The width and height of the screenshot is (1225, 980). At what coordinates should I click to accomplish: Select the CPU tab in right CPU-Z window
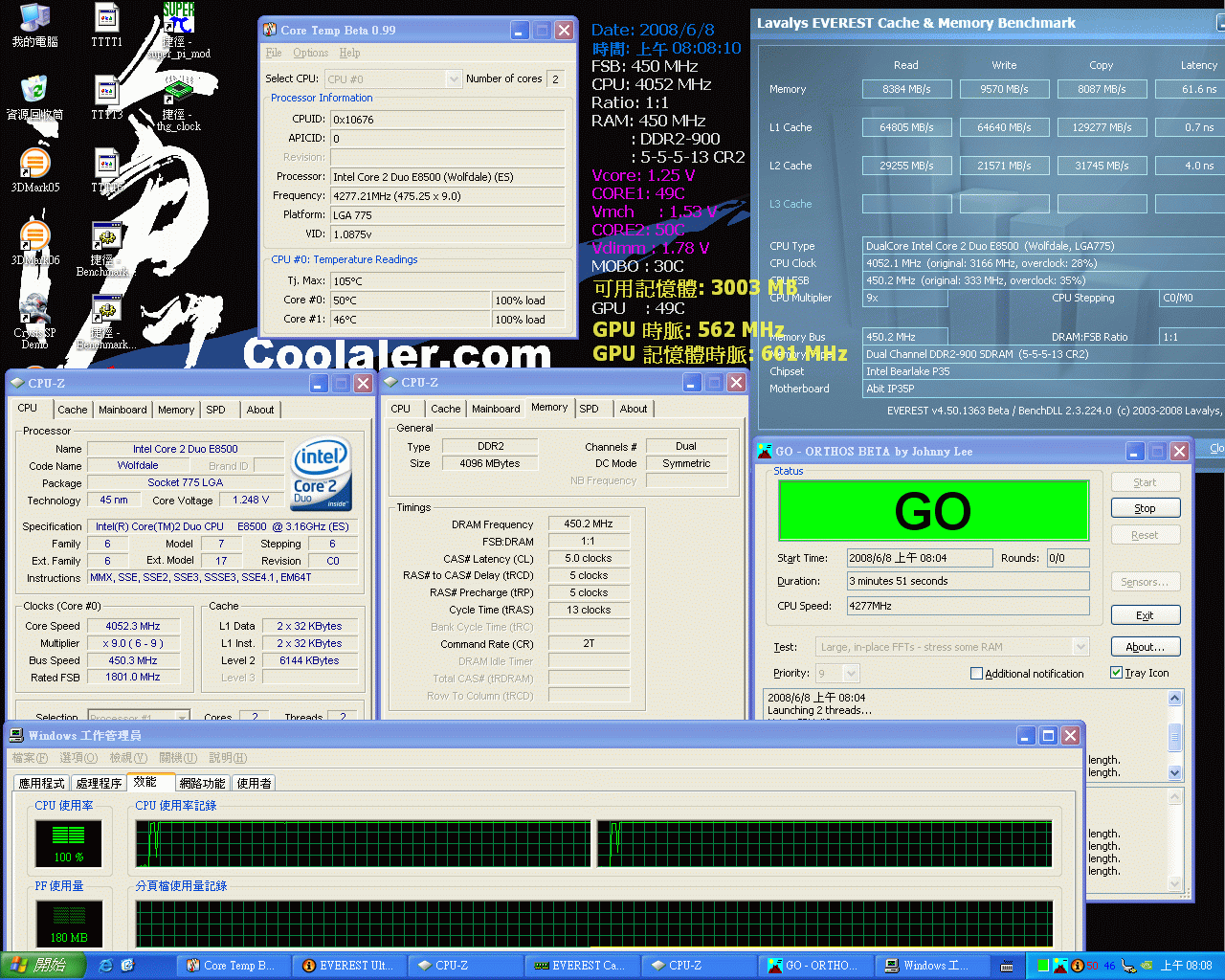point(400,409)
